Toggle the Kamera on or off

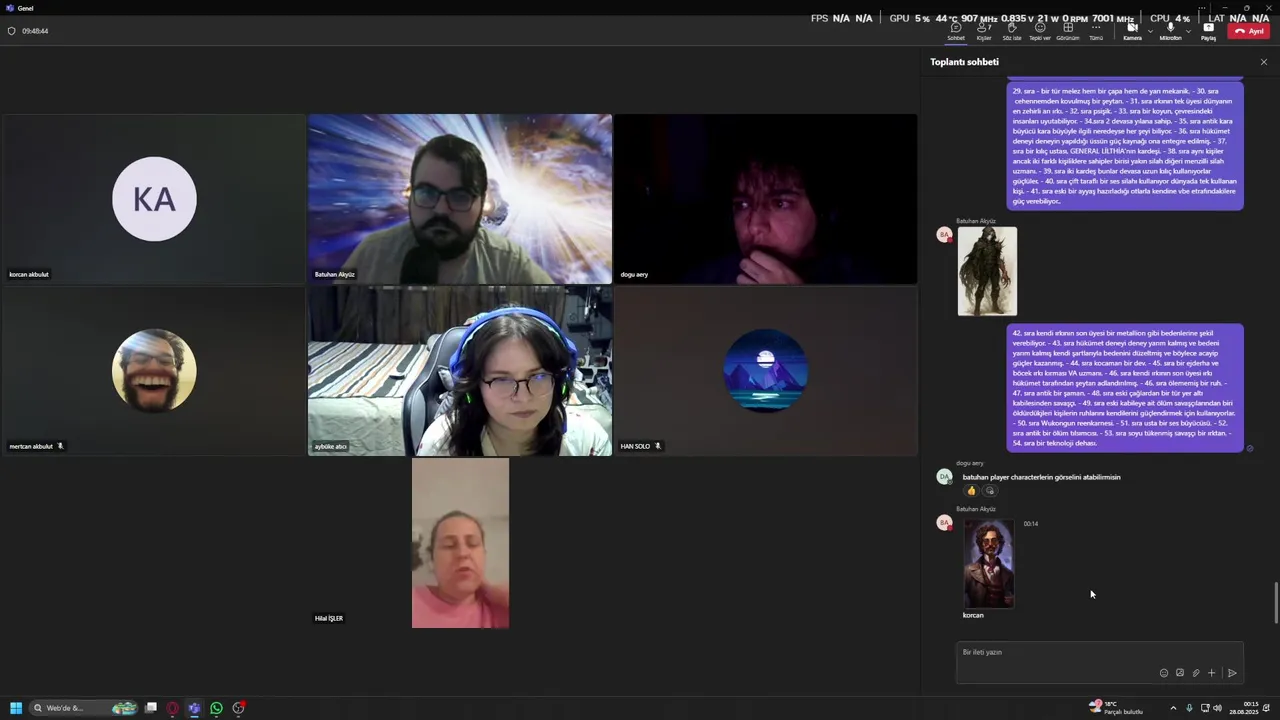[1132, 31]
